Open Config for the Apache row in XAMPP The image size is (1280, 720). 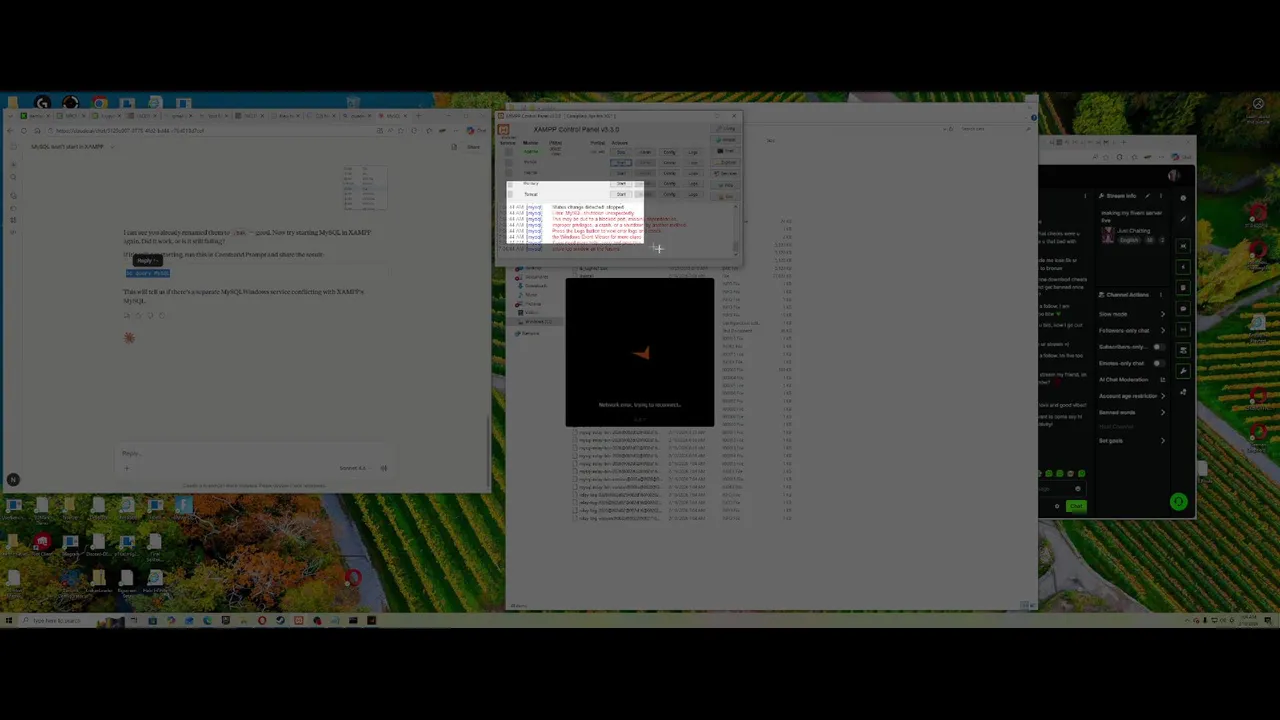point(669,152)
